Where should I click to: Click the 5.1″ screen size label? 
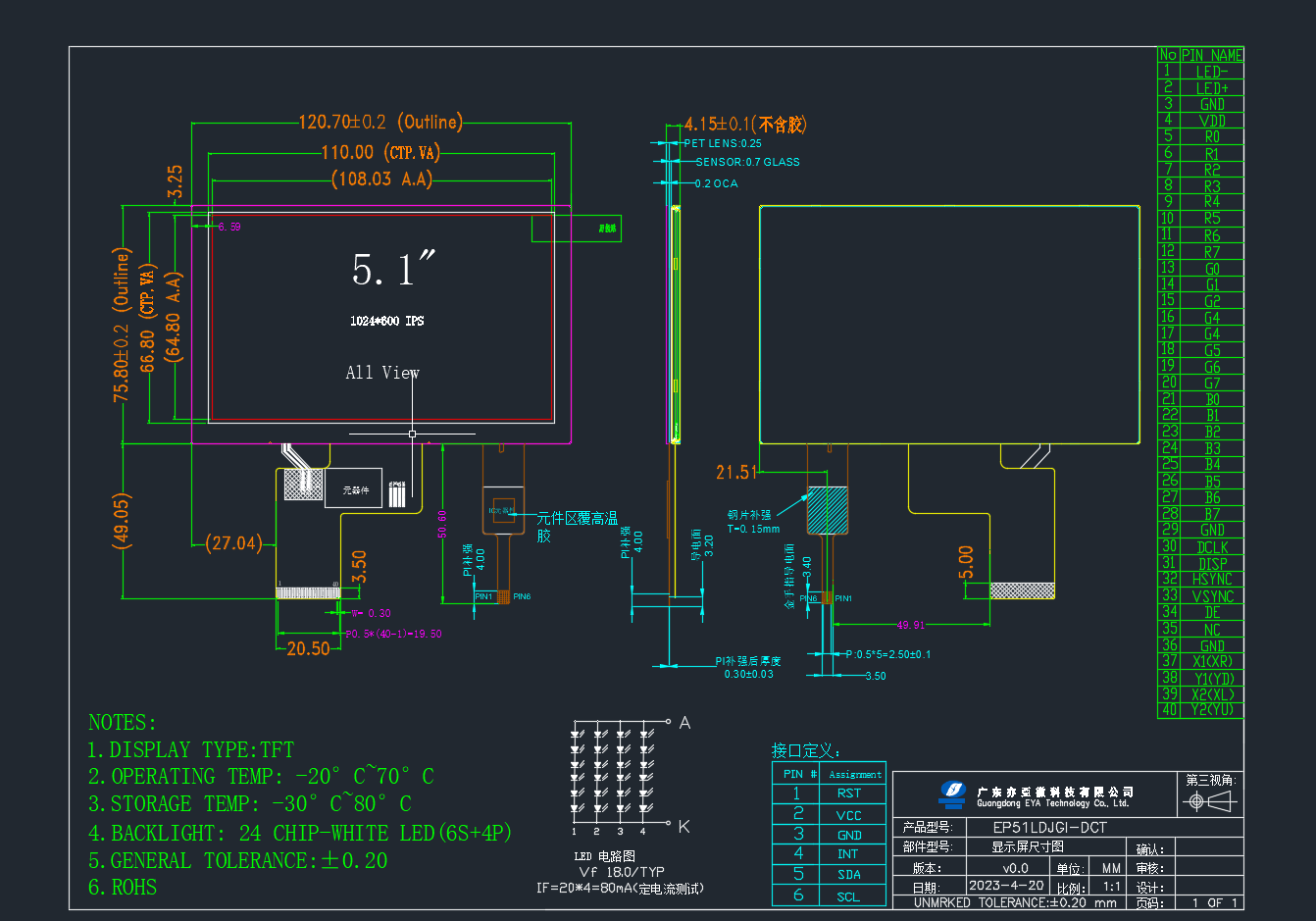[x=393, y=269]
